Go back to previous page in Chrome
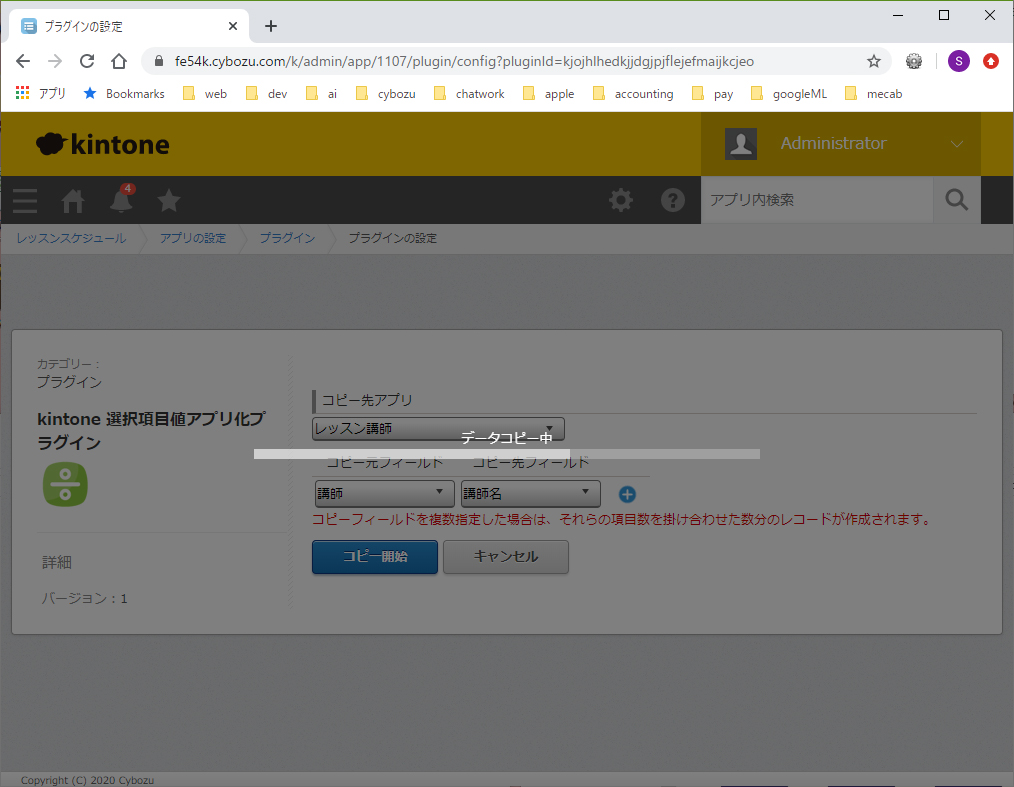Image resolution: width=1014 pixels, height=787 pixels. click(23, 61)
